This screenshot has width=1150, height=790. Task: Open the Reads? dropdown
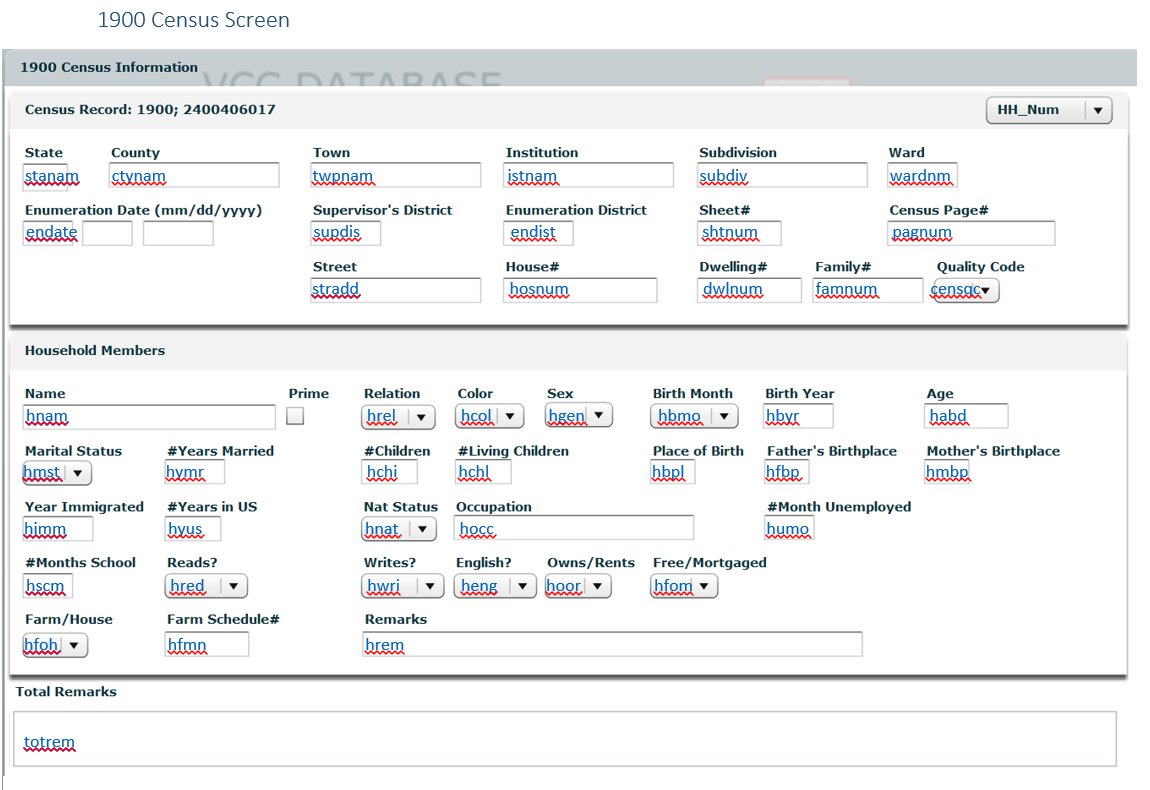pyautogui.click(x=206, y=587)
